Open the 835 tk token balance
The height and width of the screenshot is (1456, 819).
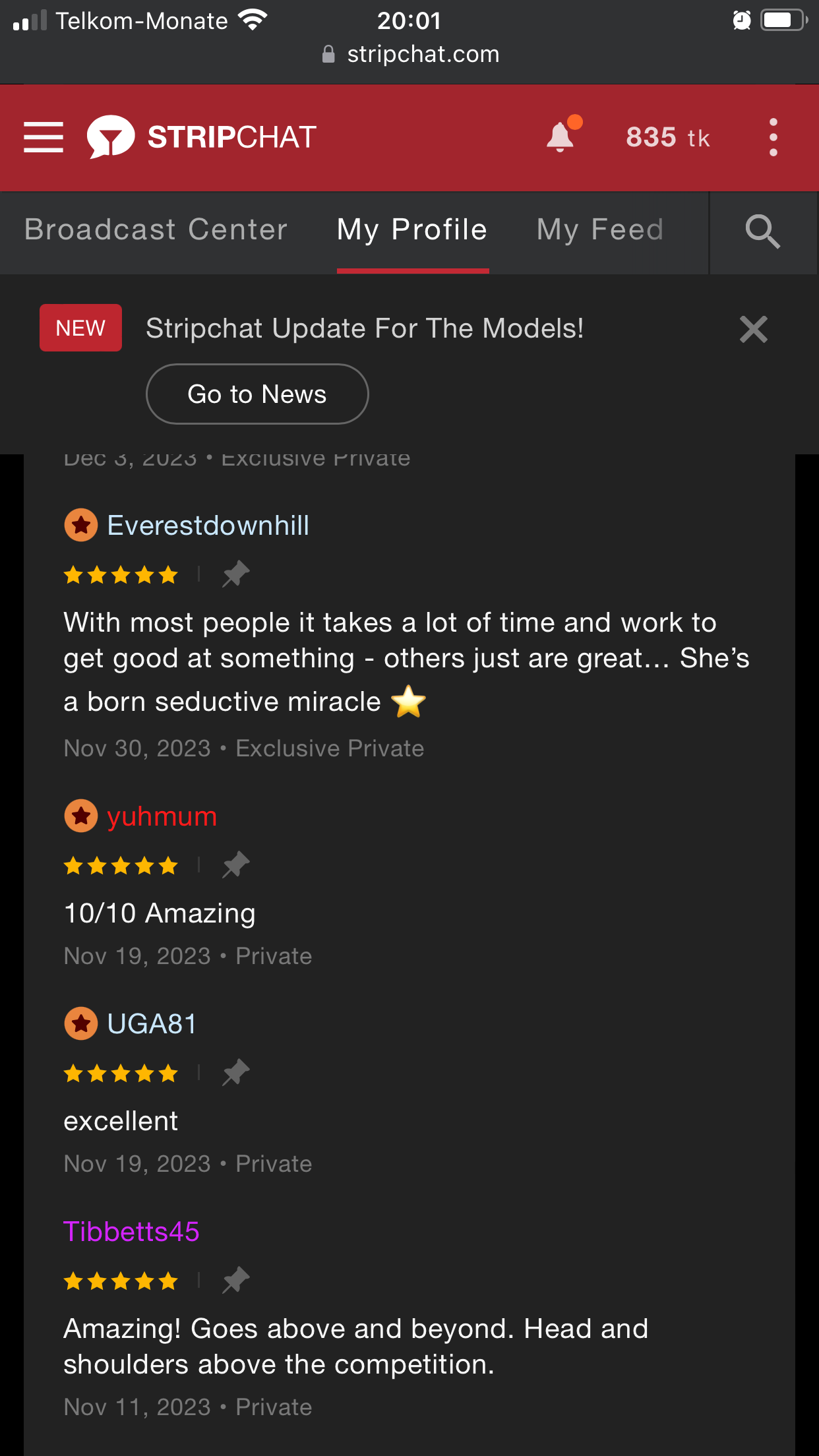[x=668, y=137]
